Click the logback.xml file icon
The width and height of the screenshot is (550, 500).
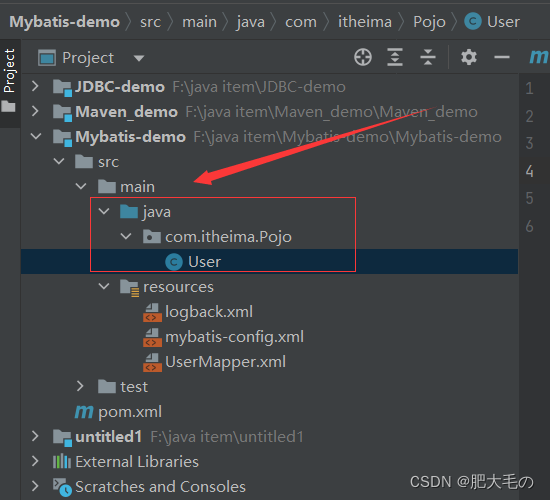tap(152, 312)
